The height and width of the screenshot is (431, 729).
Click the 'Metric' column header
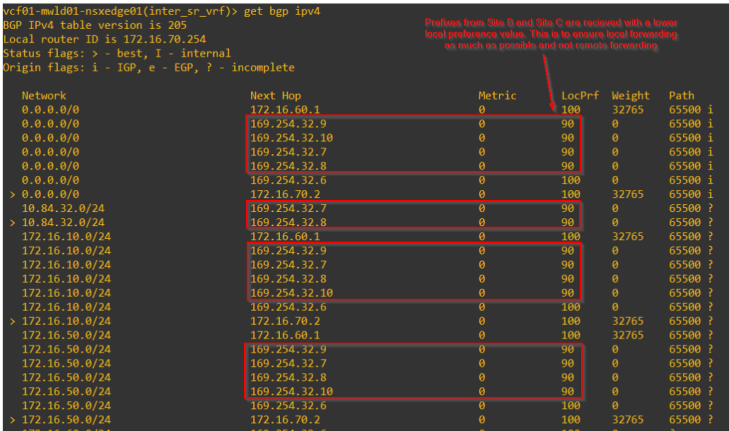click(x=497, y=95)
